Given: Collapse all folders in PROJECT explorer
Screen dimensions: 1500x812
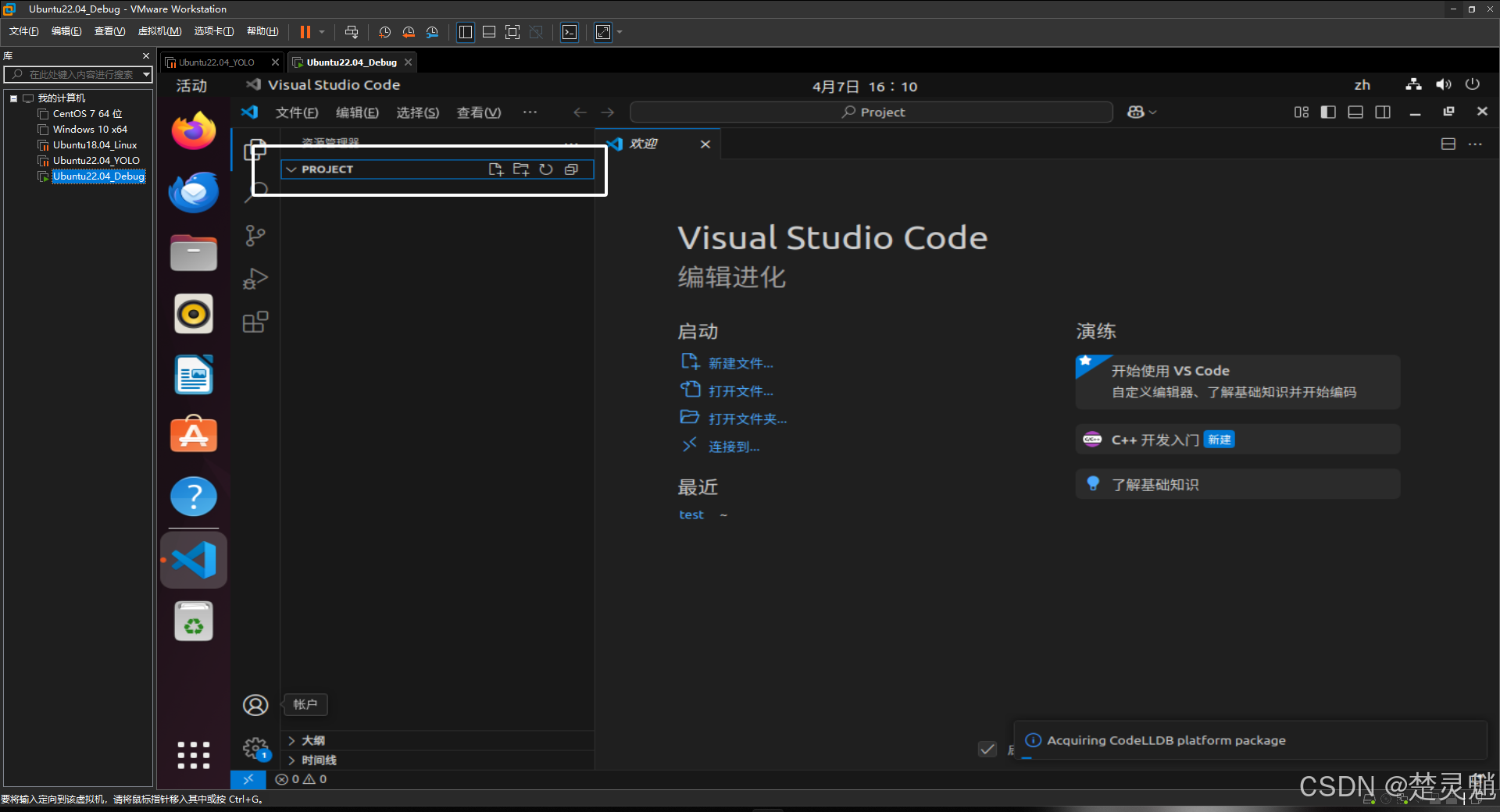Looking at the screenshot, I should pos(571,169).
